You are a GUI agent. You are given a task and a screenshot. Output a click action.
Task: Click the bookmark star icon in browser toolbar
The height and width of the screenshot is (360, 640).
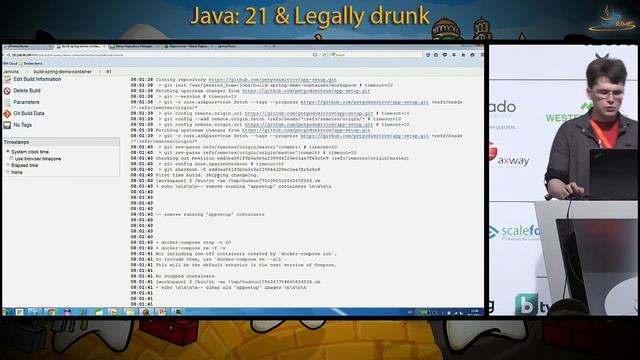click(x=427, y=55)
